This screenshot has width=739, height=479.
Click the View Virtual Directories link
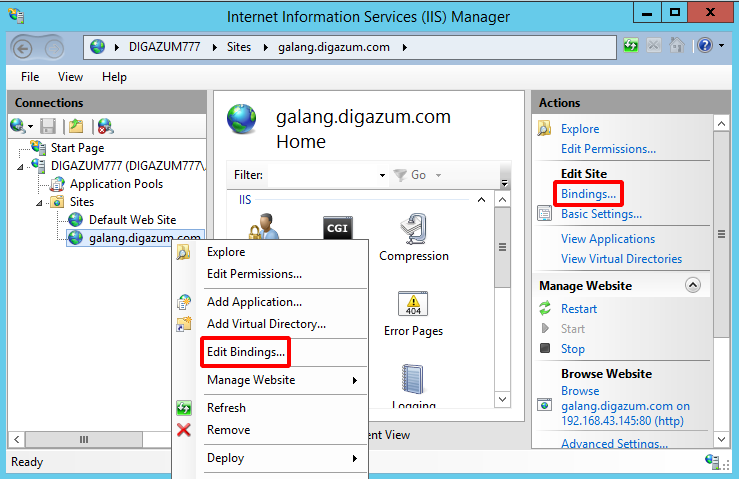click(x=621, y=258)
